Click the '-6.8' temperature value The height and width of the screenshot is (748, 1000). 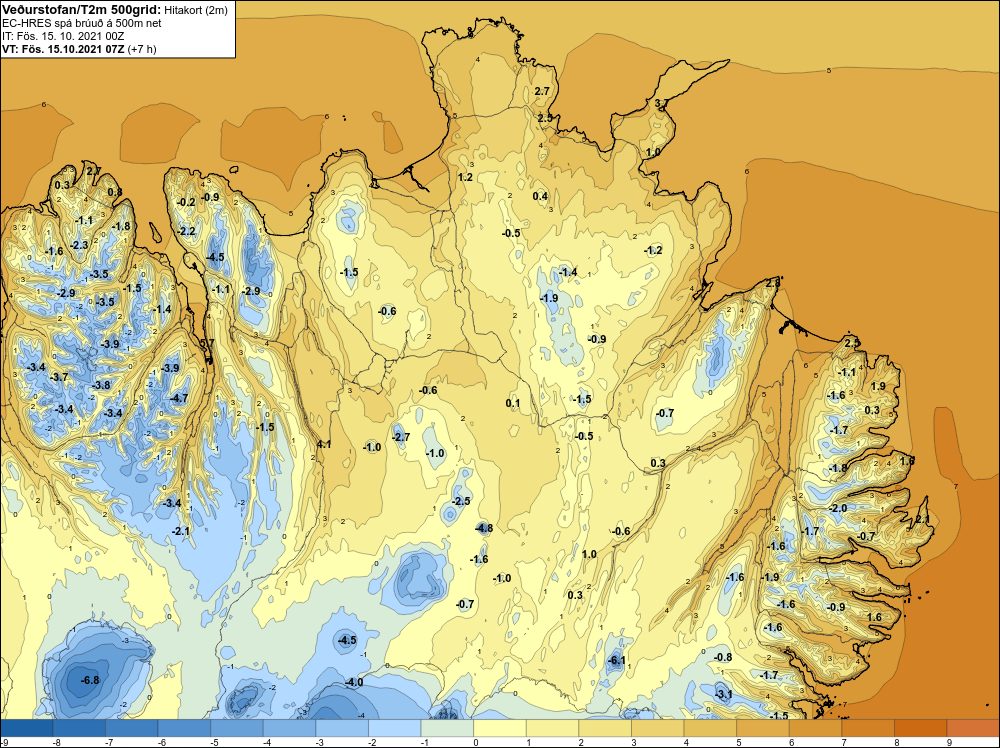(x=91, y=680)
